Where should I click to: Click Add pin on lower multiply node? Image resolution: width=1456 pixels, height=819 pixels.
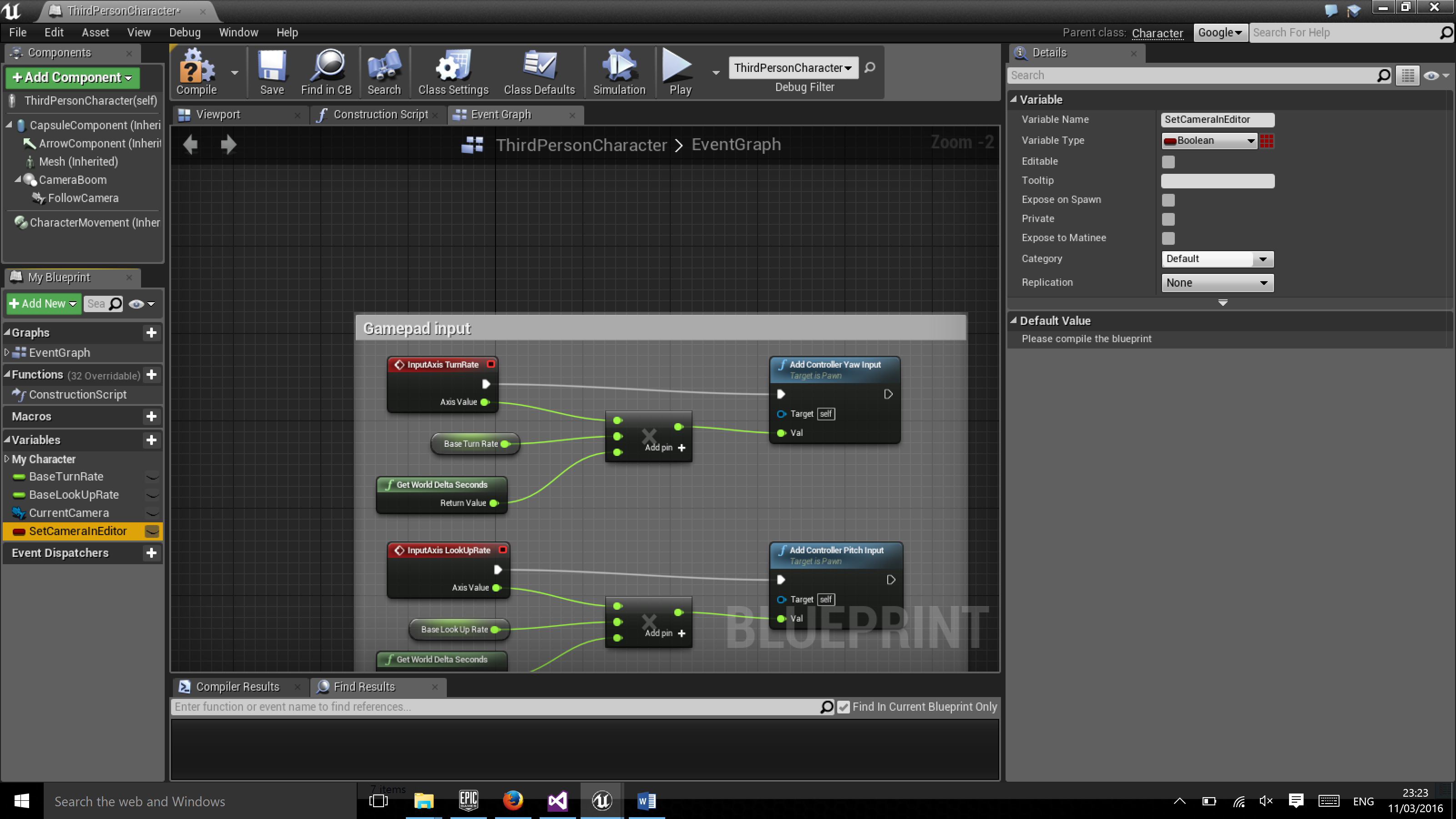coord(665,634)
